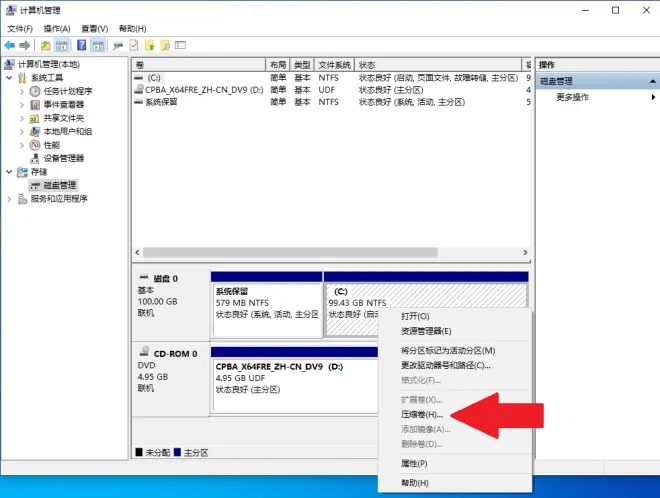Image resolution: width=660 pixels, height=498 pixels.
Task: Sort by the 状态 column header
Action: click(438, 65)
